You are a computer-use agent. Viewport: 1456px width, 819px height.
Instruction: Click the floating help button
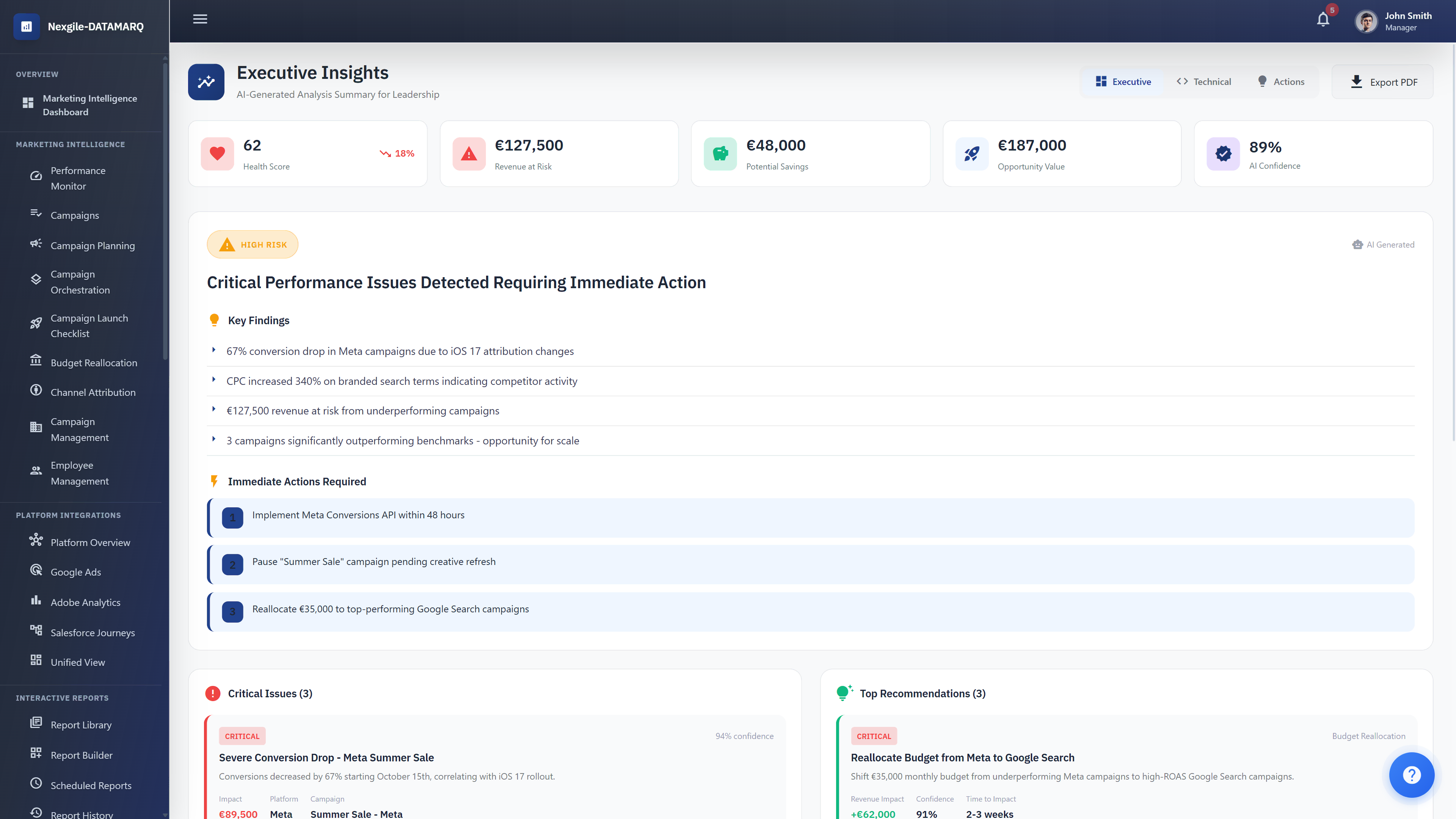click(x=1412, y=775)
